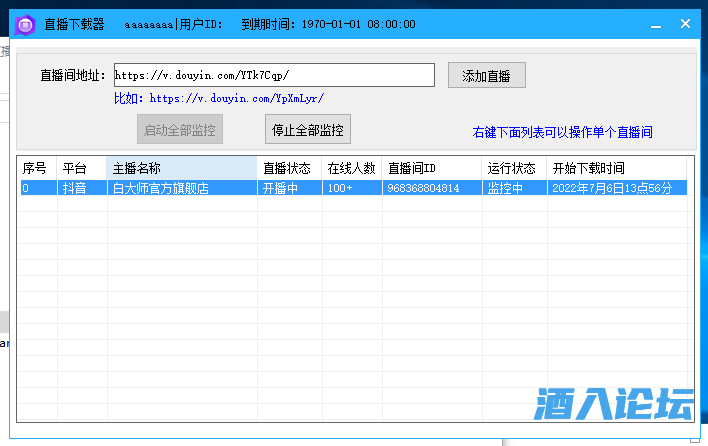Click the 序号 column header
This screenshot has height=446, width=708.
click(x=35, y=168)
